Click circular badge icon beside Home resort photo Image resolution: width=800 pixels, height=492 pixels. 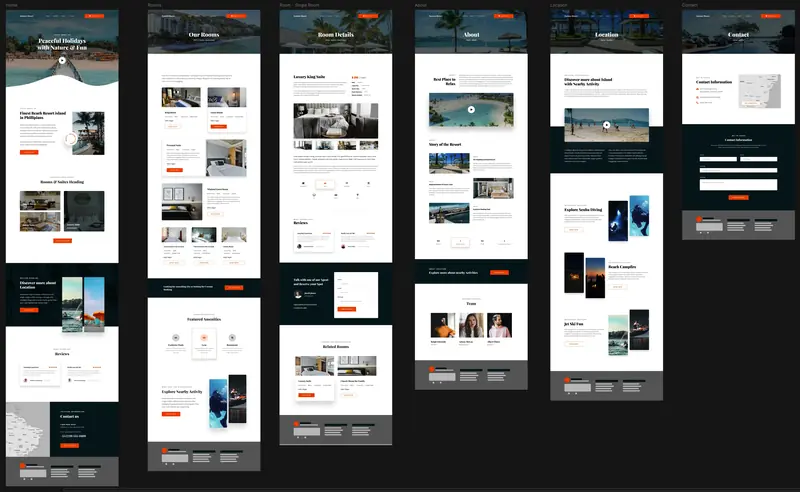71,138
